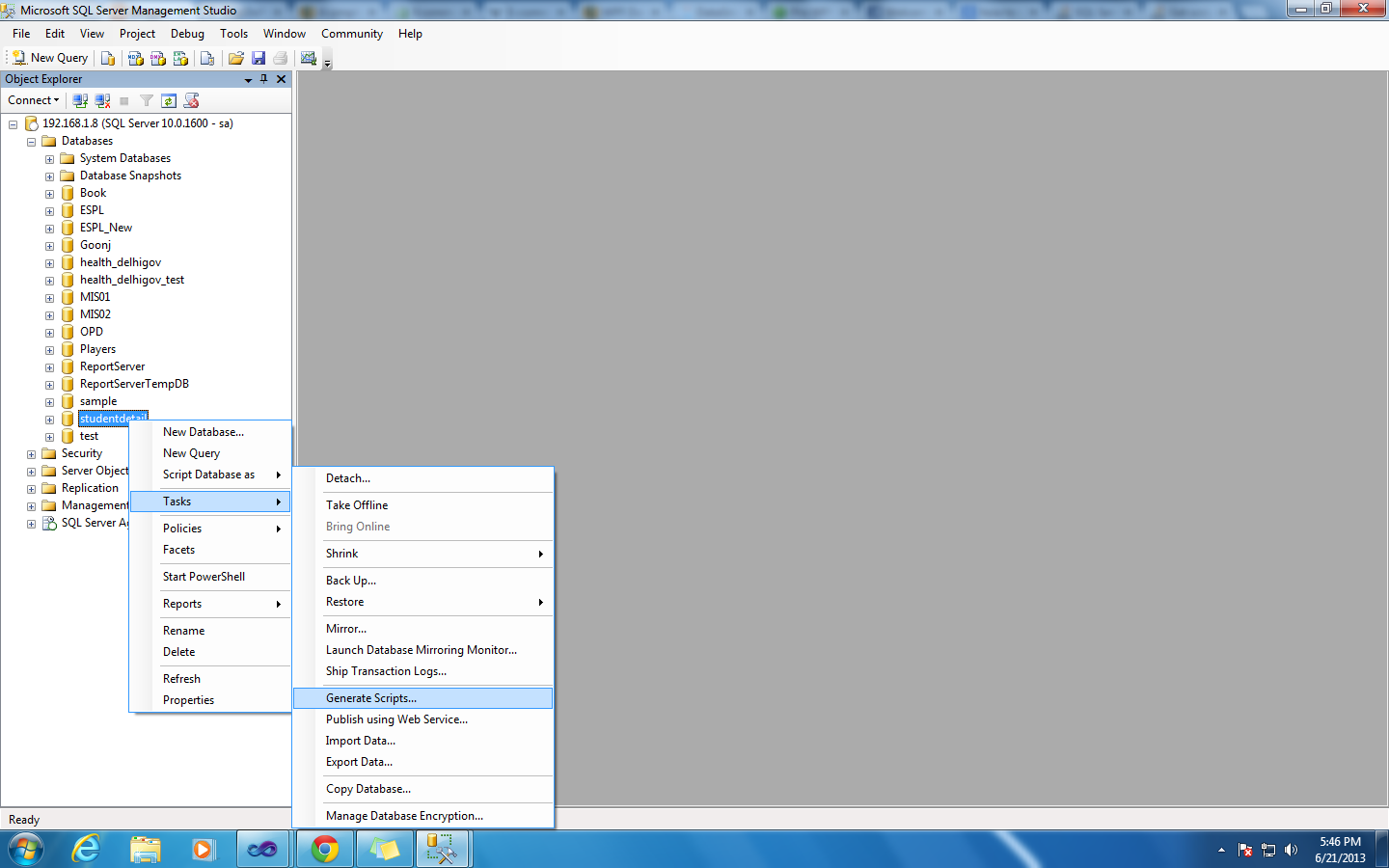This screenshot has height=868, width=1389.
Task: Click the volume speaker tray icon
Action: pos(1292,850)
